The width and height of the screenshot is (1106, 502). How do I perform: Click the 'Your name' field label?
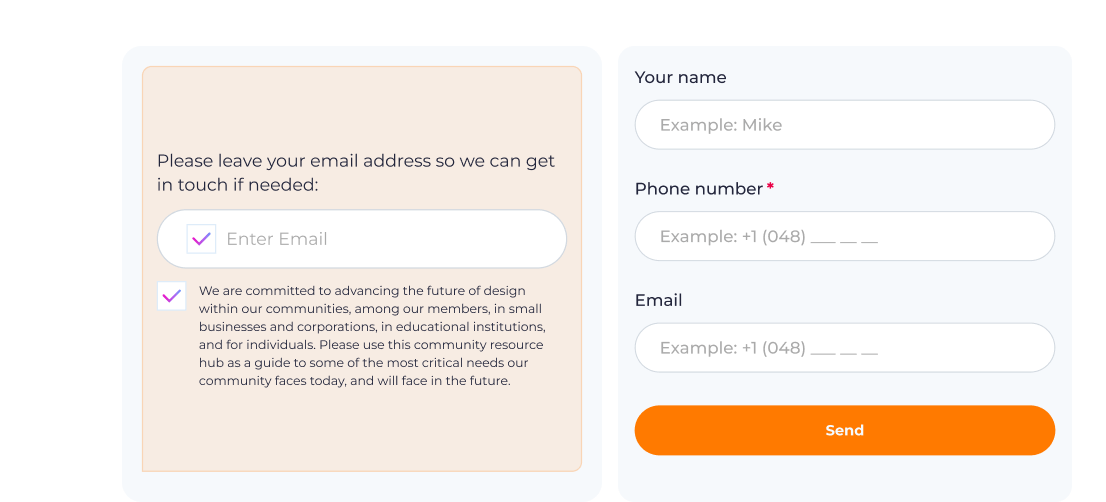click(680, 78)
